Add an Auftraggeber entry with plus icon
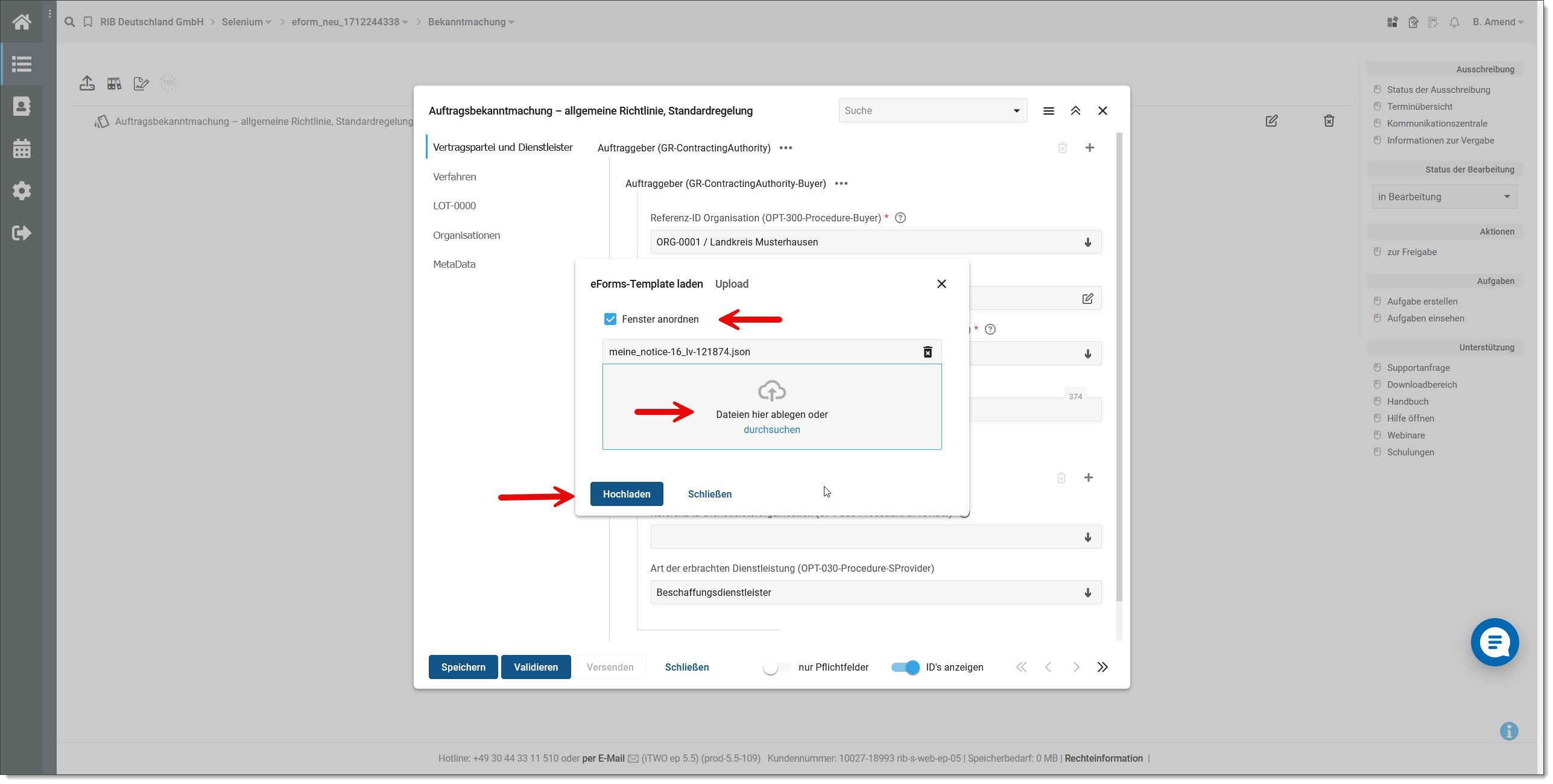The height and width of the screenshot is (784, 1553). click(x=1090, y=148)
